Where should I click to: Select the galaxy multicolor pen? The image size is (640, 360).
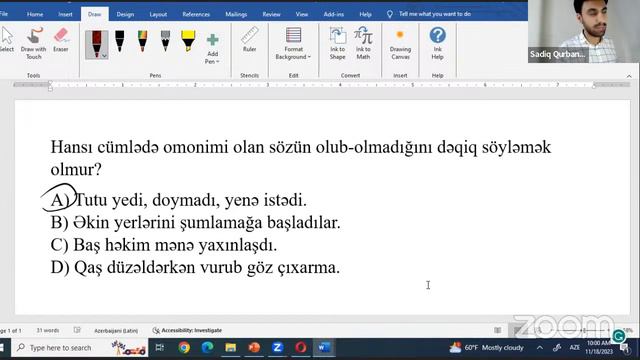pos(142,42)
